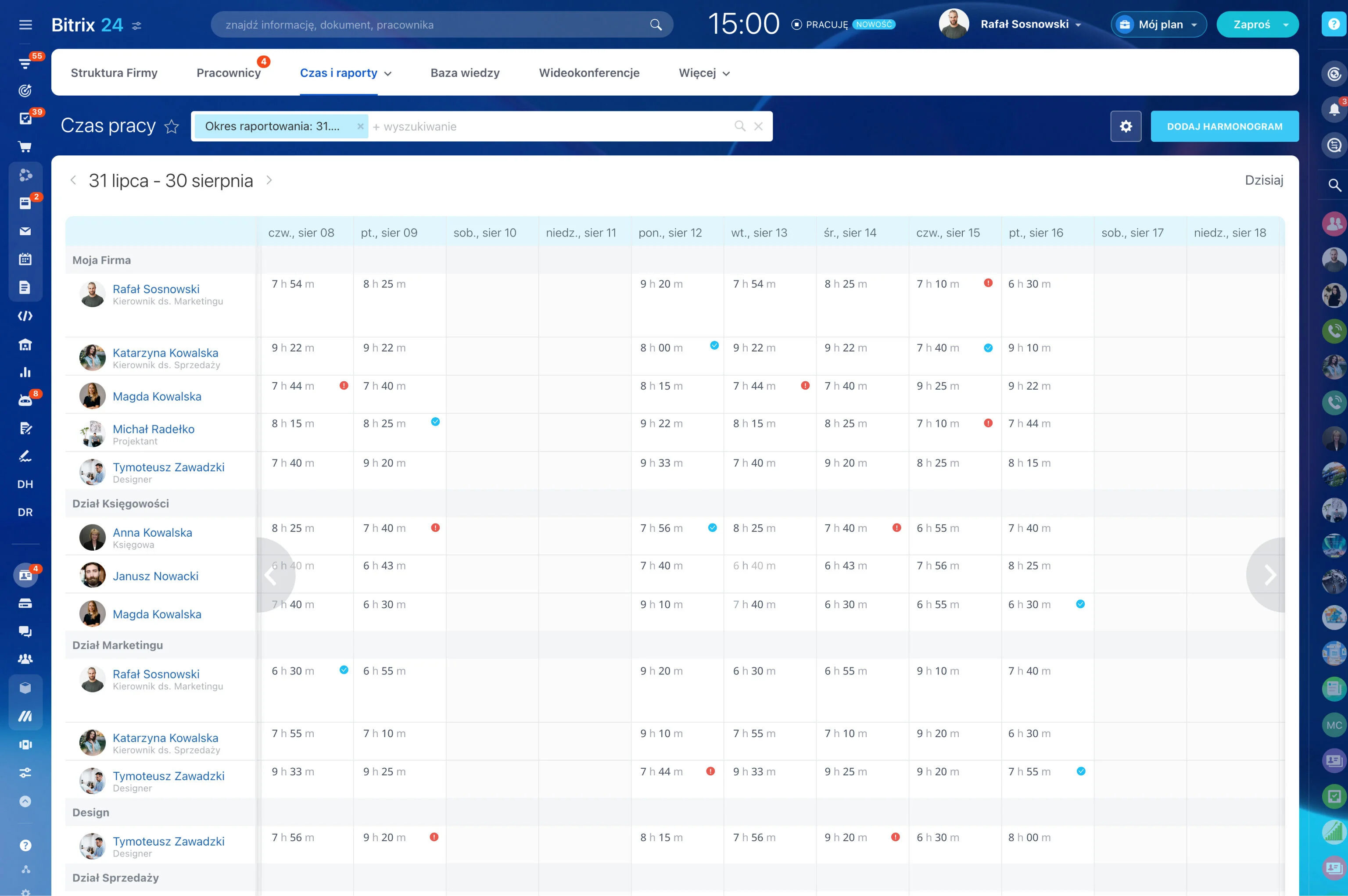
Task: Switch to the Pracownicy tab
Action: pos(229,73)
